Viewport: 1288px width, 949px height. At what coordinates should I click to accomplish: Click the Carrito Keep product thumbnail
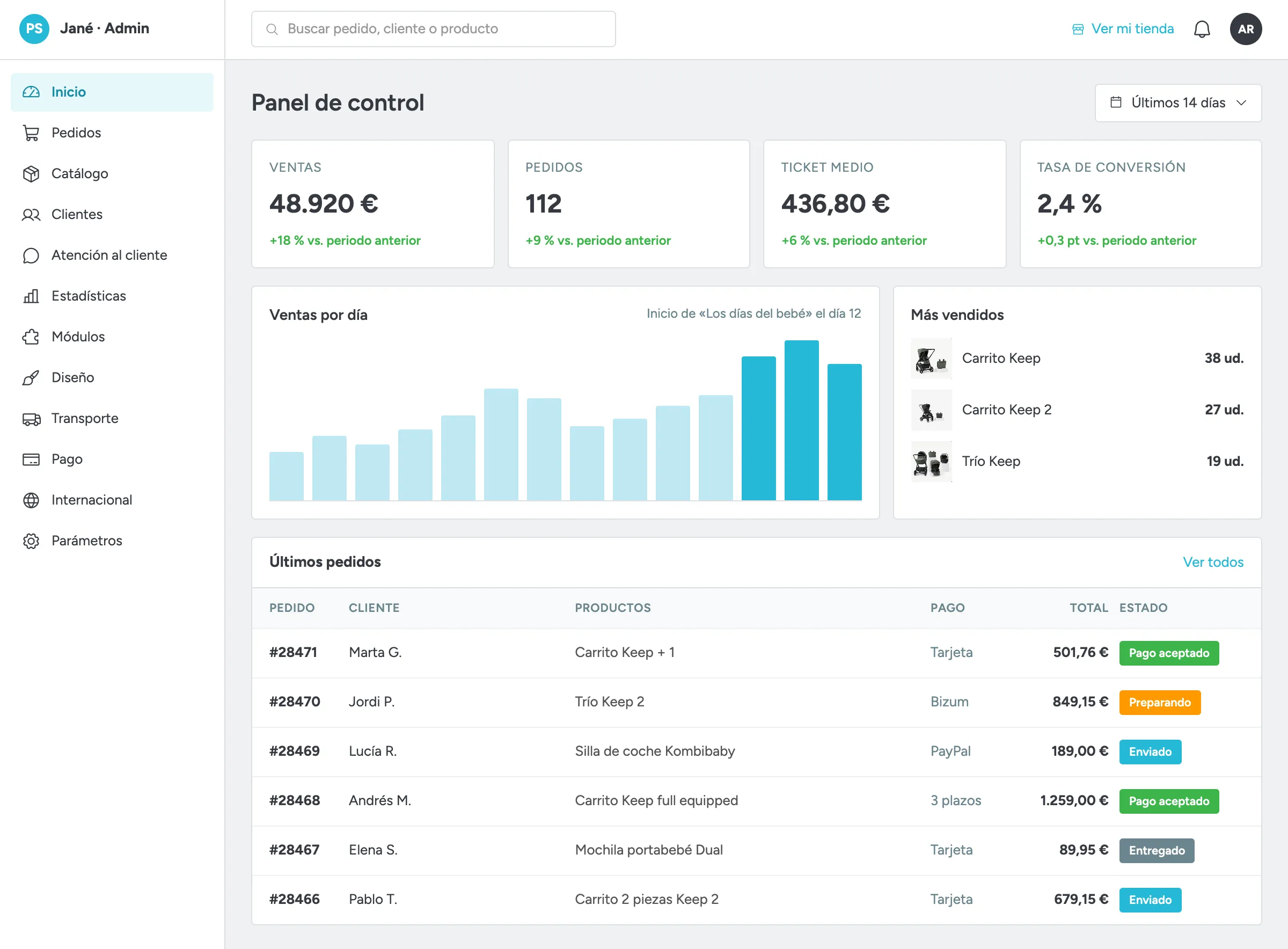coord(932,359)
